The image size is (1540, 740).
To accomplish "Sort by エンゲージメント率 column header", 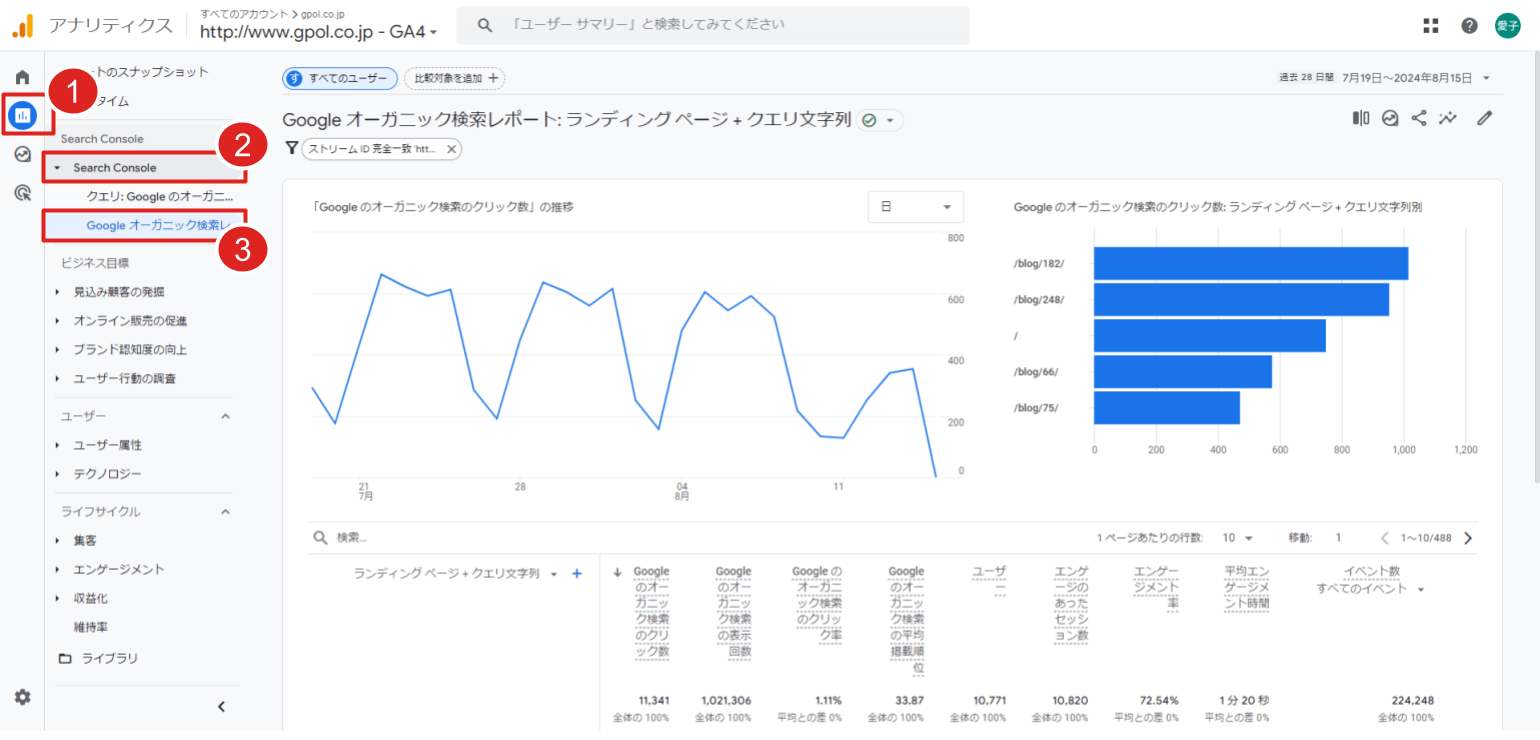I will [1156, 587].
